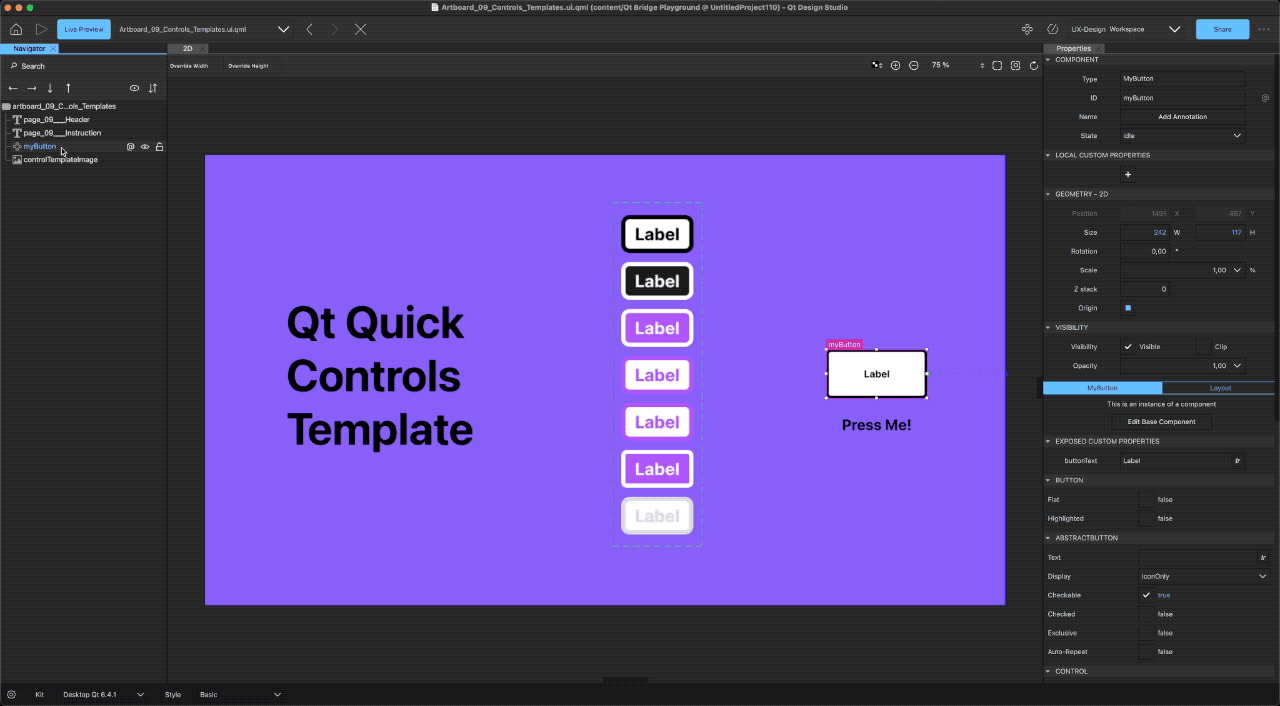
Task: Click the blue Share button
Action: (x=1222, y=29)
